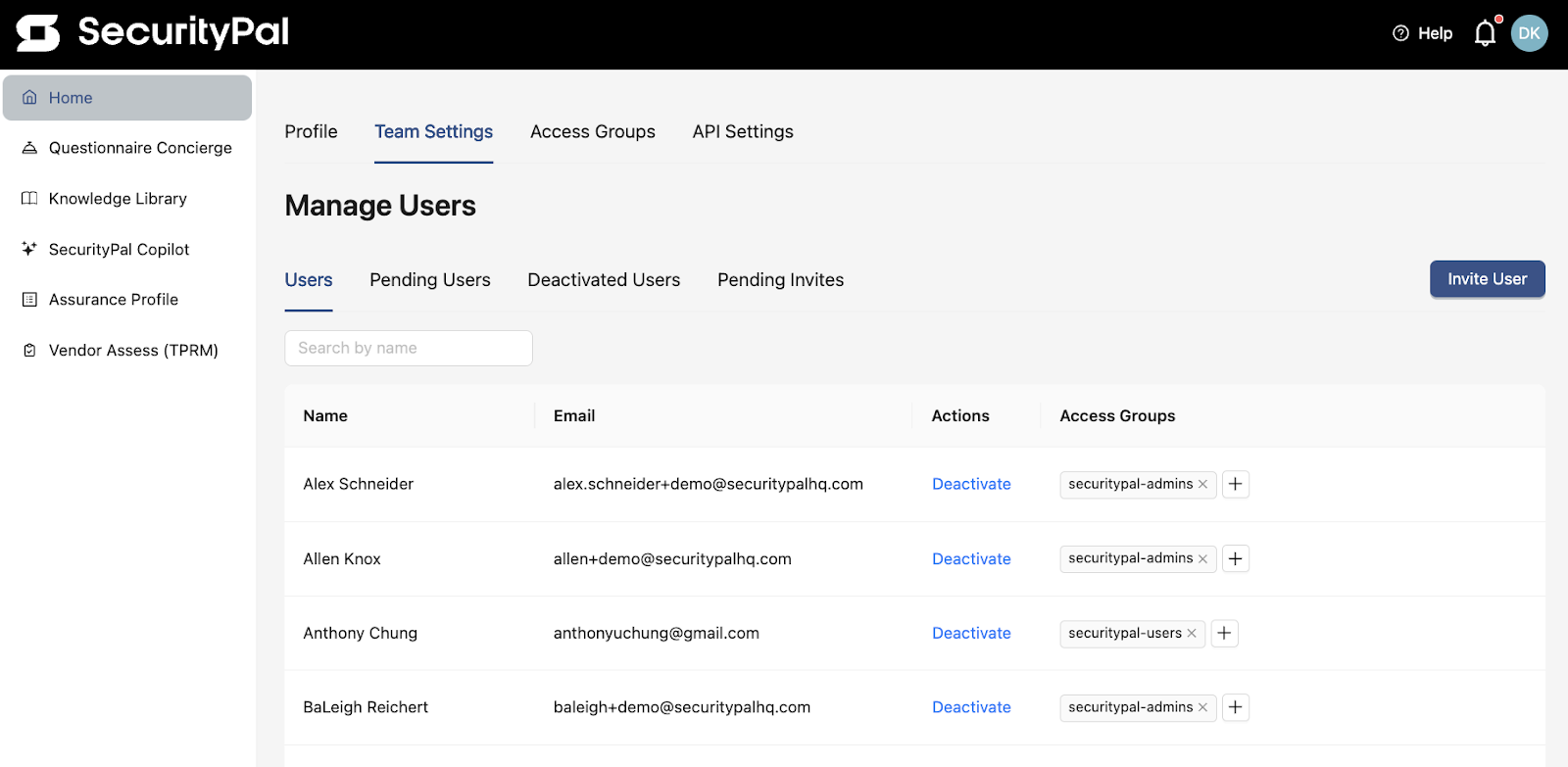Viewport: 1568px width, 767px height.
Task: Select the name BaLeigh Reichert
Action: tap(366, 707)
